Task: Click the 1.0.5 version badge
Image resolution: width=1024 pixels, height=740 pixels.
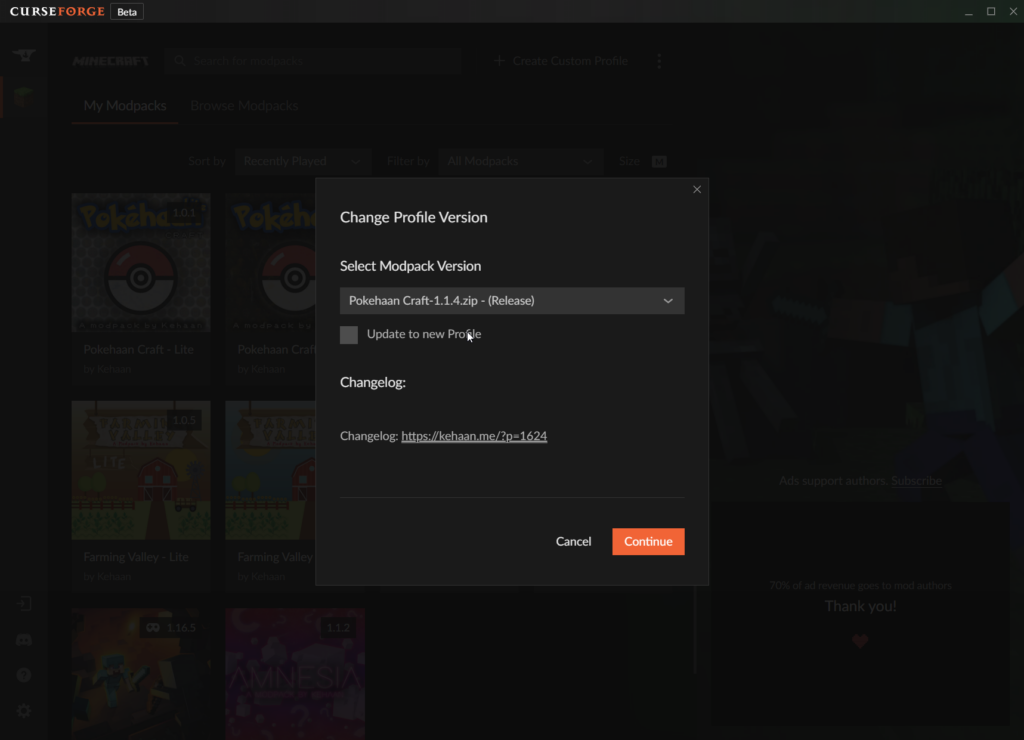Action: pyautogui.click(x=184, y=420)
